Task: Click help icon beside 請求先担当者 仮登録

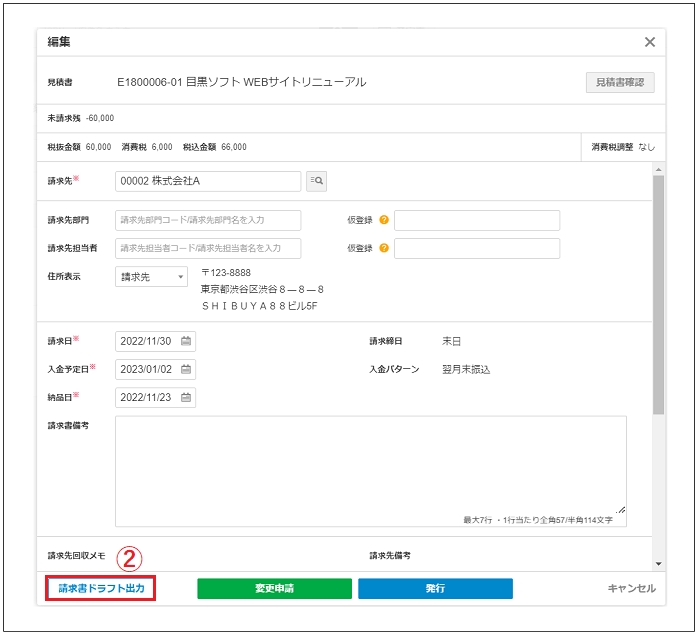Action: click(x=384, y=248)
